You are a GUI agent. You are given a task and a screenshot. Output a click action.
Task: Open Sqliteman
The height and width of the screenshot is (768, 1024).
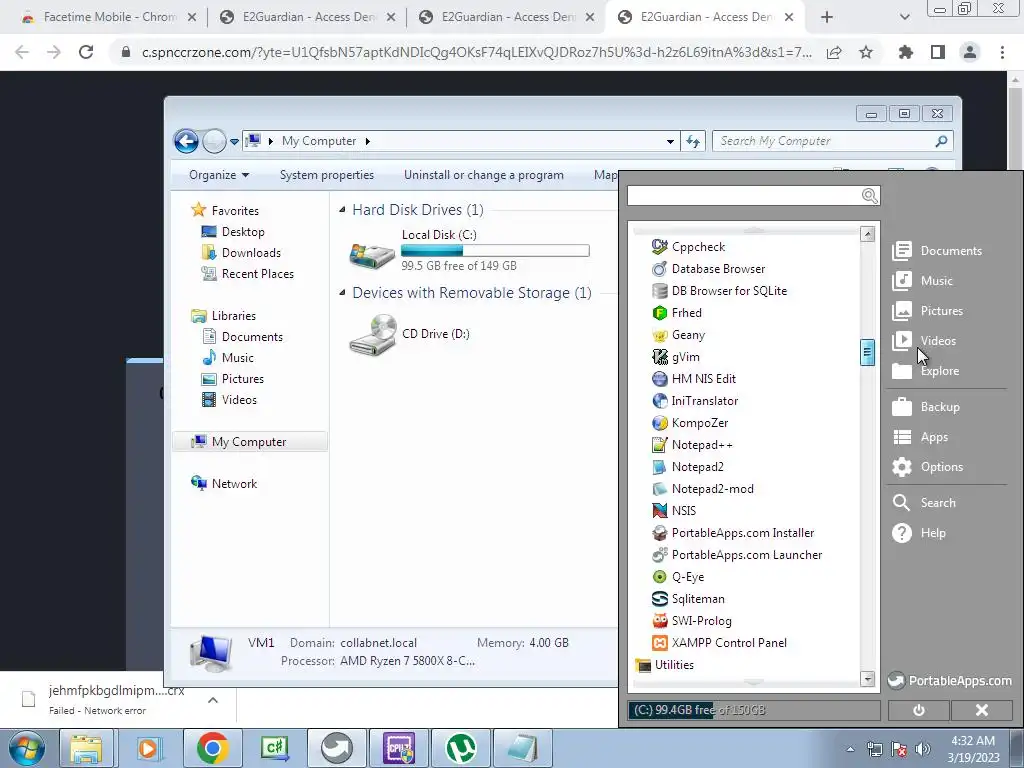point(688,599)
